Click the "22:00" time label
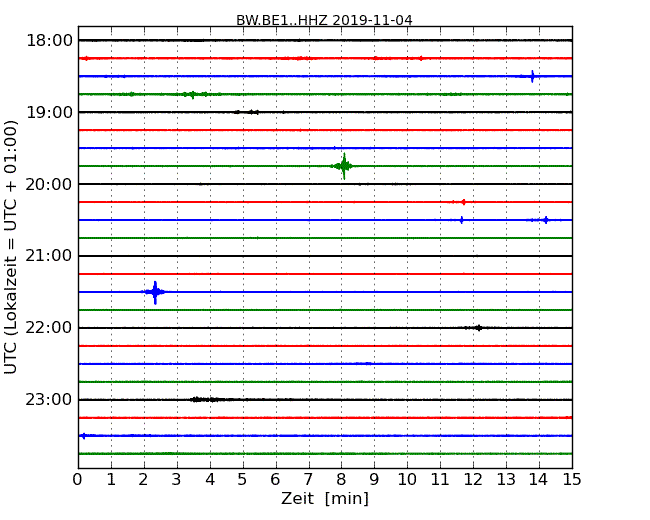 (49, 328)
